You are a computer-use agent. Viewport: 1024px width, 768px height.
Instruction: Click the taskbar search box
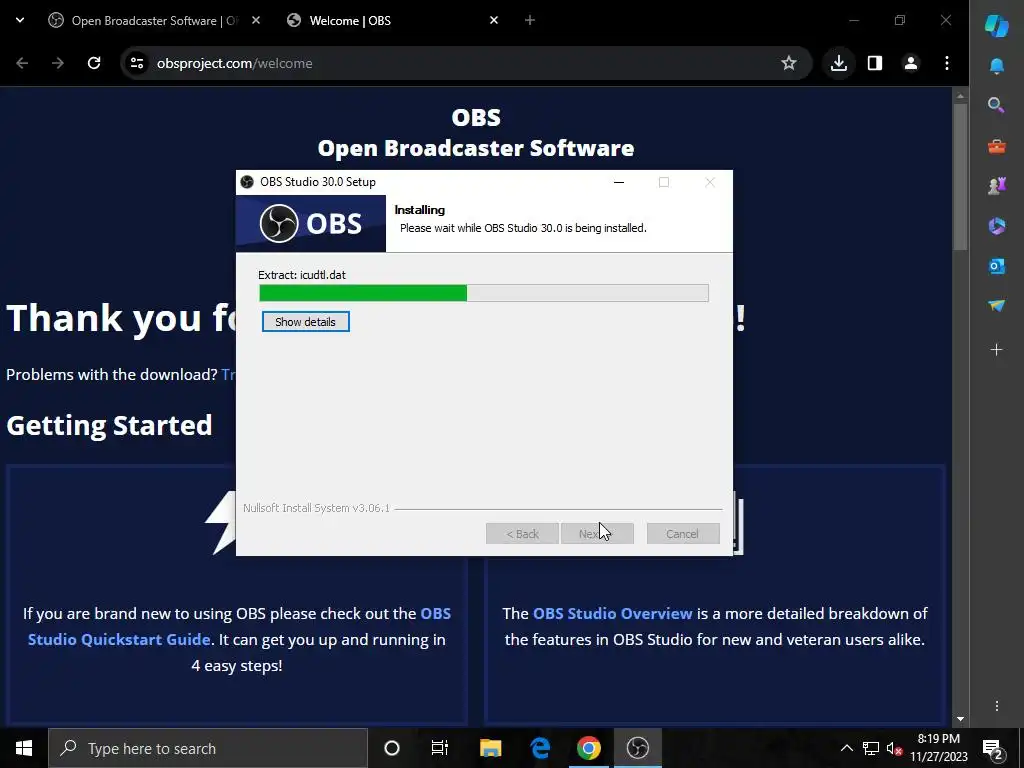click(x=208, y=748)
